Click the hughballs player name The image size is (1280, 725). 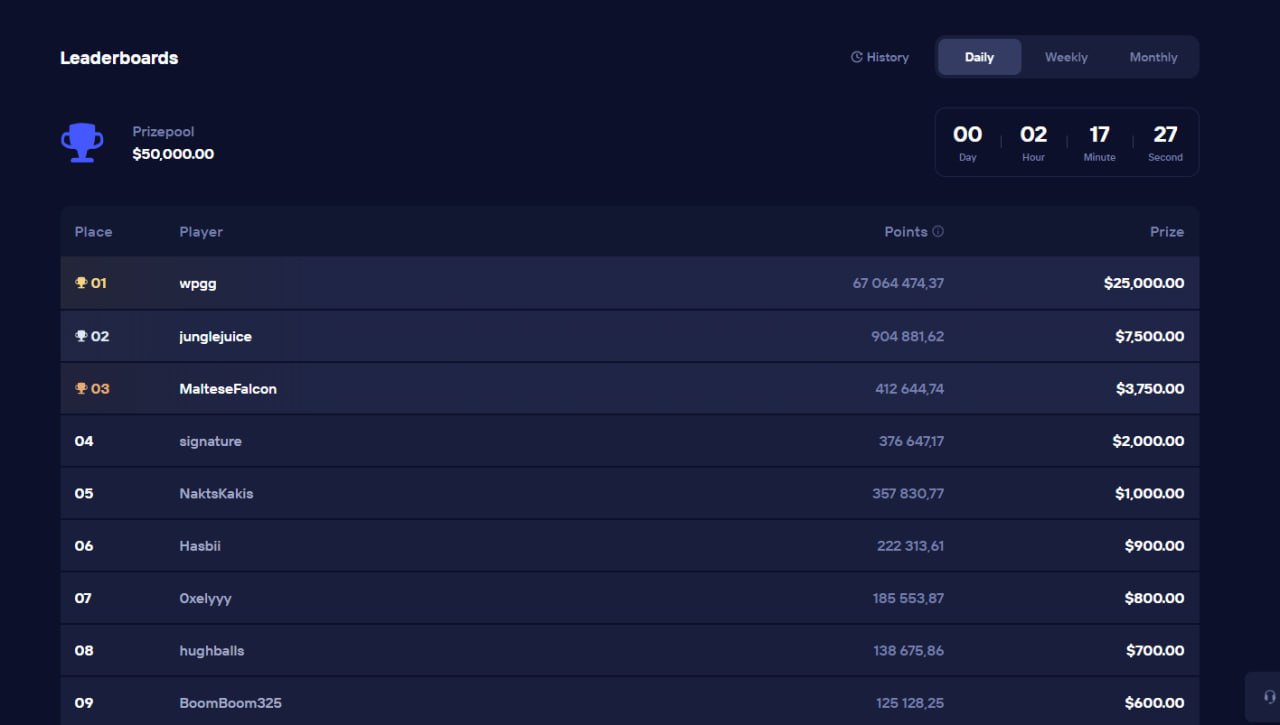pyautogui.click(x=212, y=651)
